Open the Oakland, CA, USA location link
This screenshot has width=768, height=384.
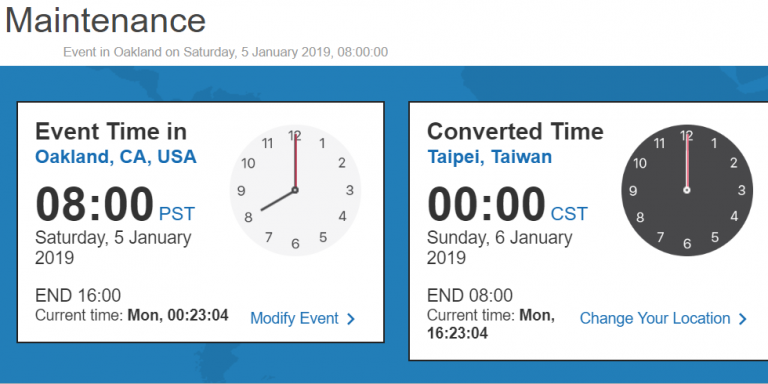click(x=116, y=157)
